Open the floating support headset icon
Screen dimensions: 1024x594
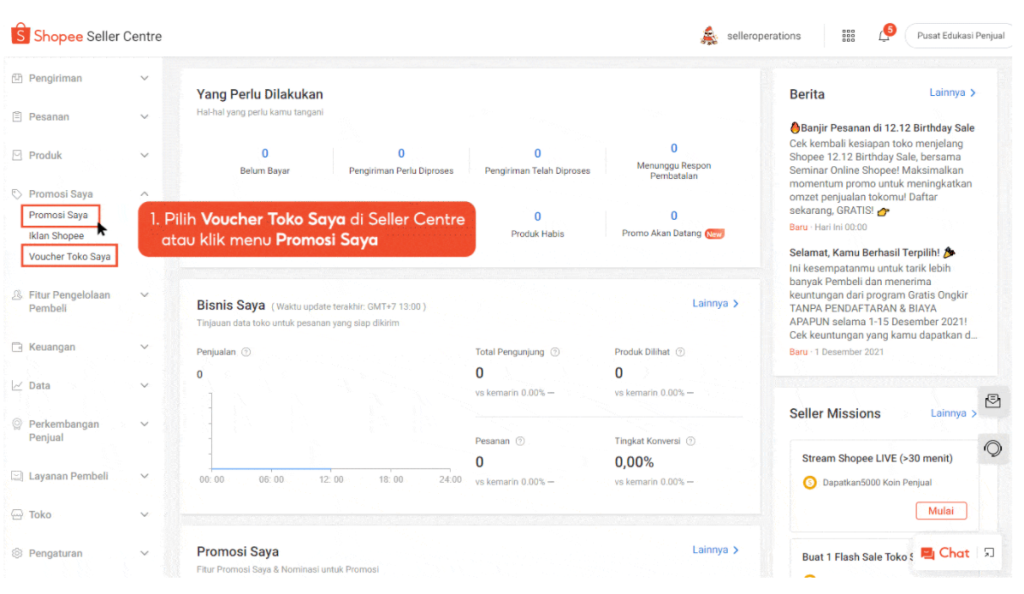pyautogui.click(x=993, y=448)
